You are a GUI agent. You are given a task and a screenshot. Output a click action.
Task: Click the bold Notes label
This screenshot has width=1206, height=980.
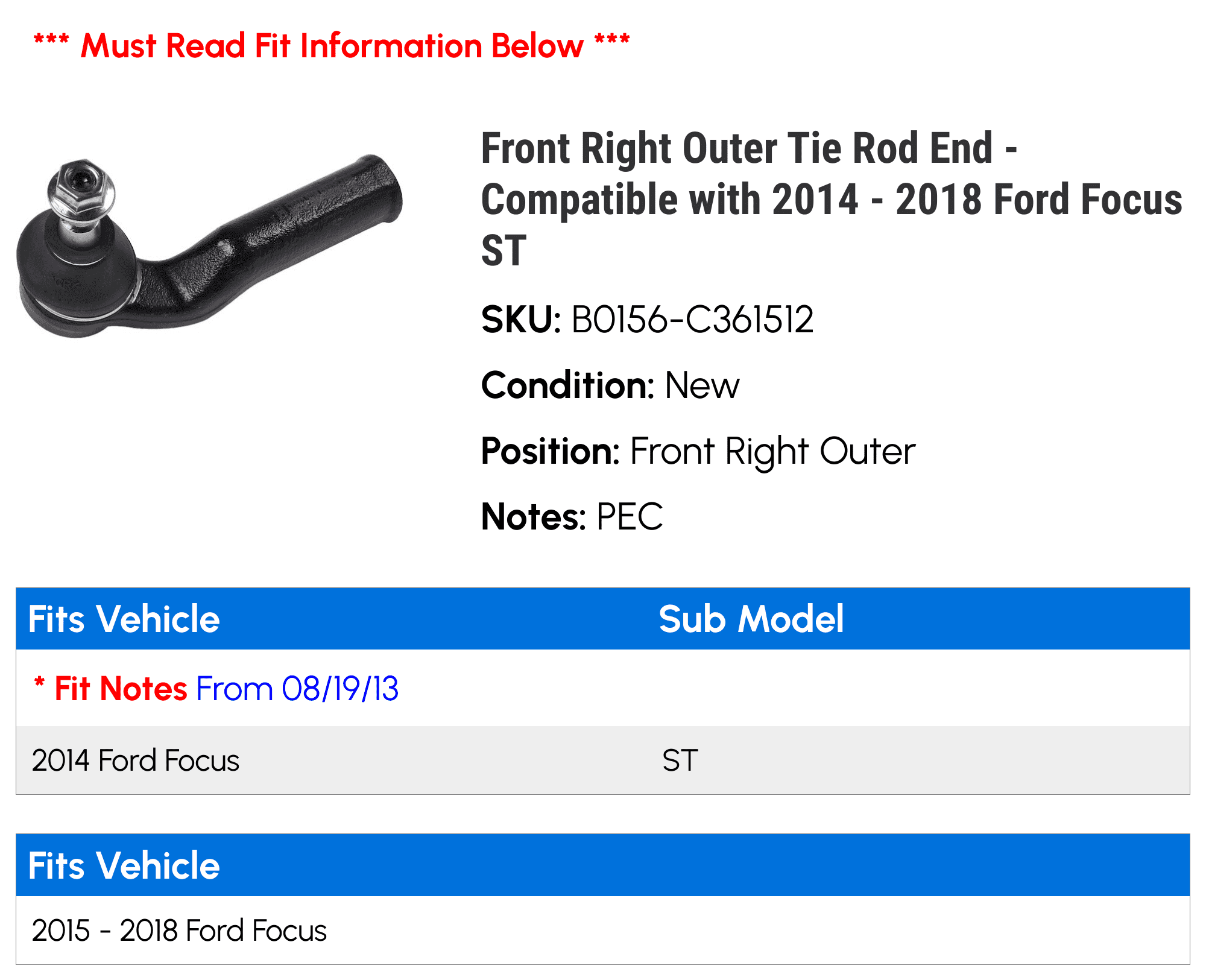pyautogui.click(x=534, y=517)
